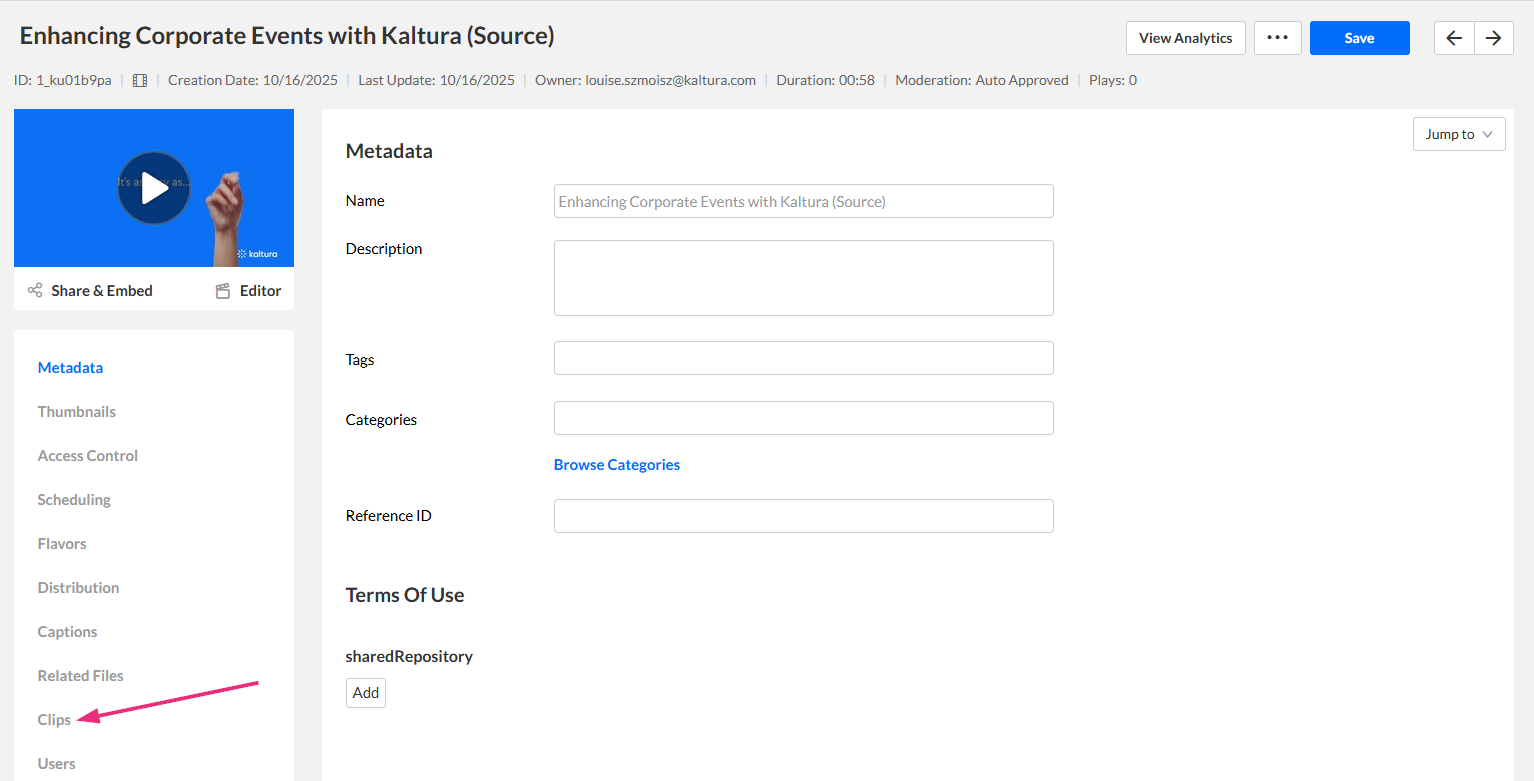Open the Metadata section
Viewport: 1534px width, 781px height.
pos(70,368)
